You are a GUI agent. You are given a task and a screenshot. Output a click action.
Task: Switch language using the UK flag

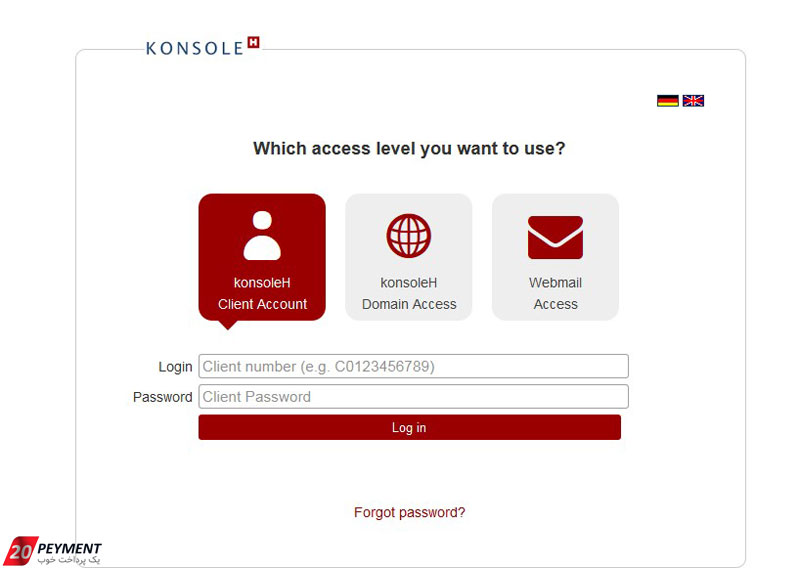click(693, 101)
